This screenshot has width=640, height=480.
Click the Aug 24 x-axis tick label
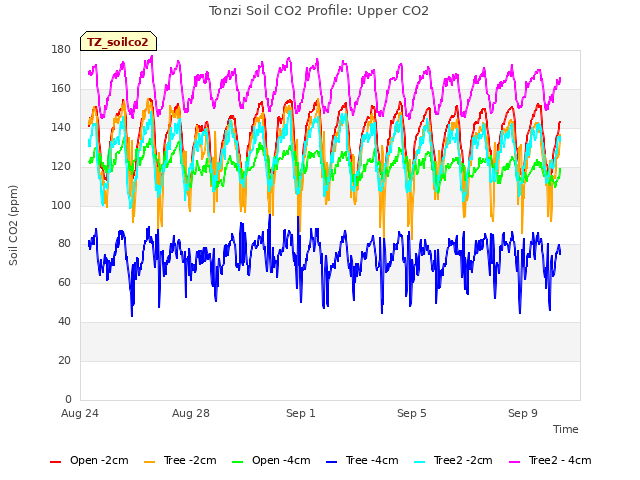[x=80, y=413]
